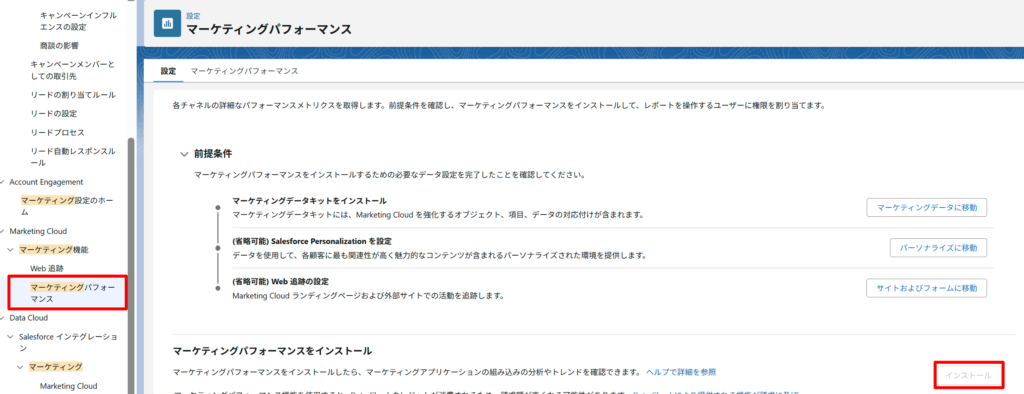Click マーケティングパフォーマンスをインストール heading

(272, 352)
